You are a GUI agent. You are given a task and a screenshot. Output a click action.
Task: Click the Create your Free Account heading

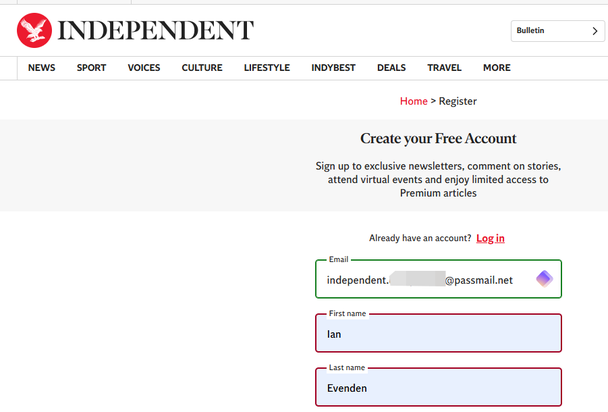pos(438,139)
